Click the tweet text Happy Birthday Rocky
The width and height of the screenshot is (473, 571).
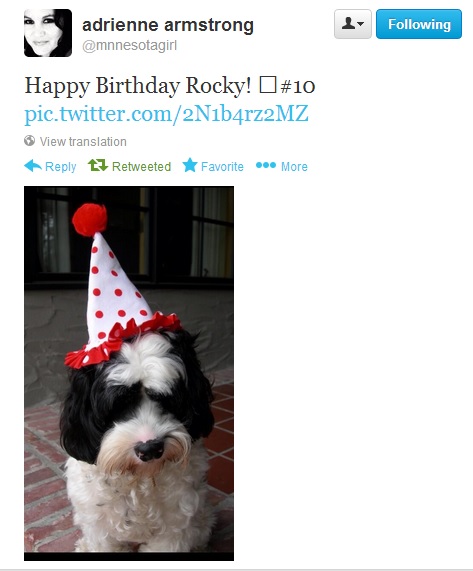(x=138, y=86)
